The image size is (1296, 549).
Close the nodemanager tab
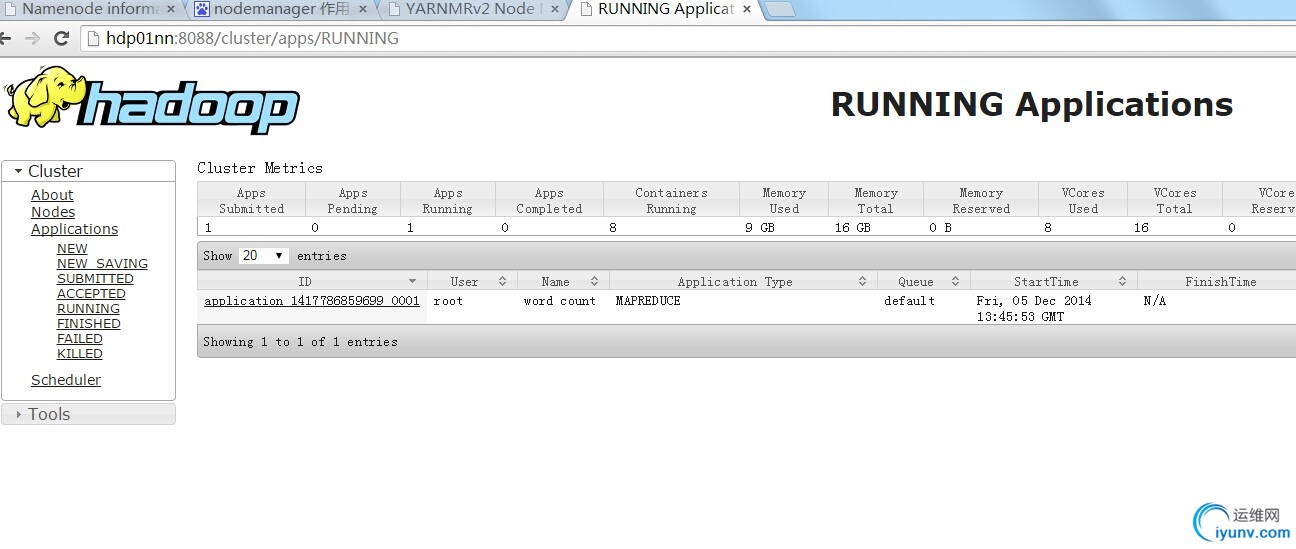click(363, 9)
